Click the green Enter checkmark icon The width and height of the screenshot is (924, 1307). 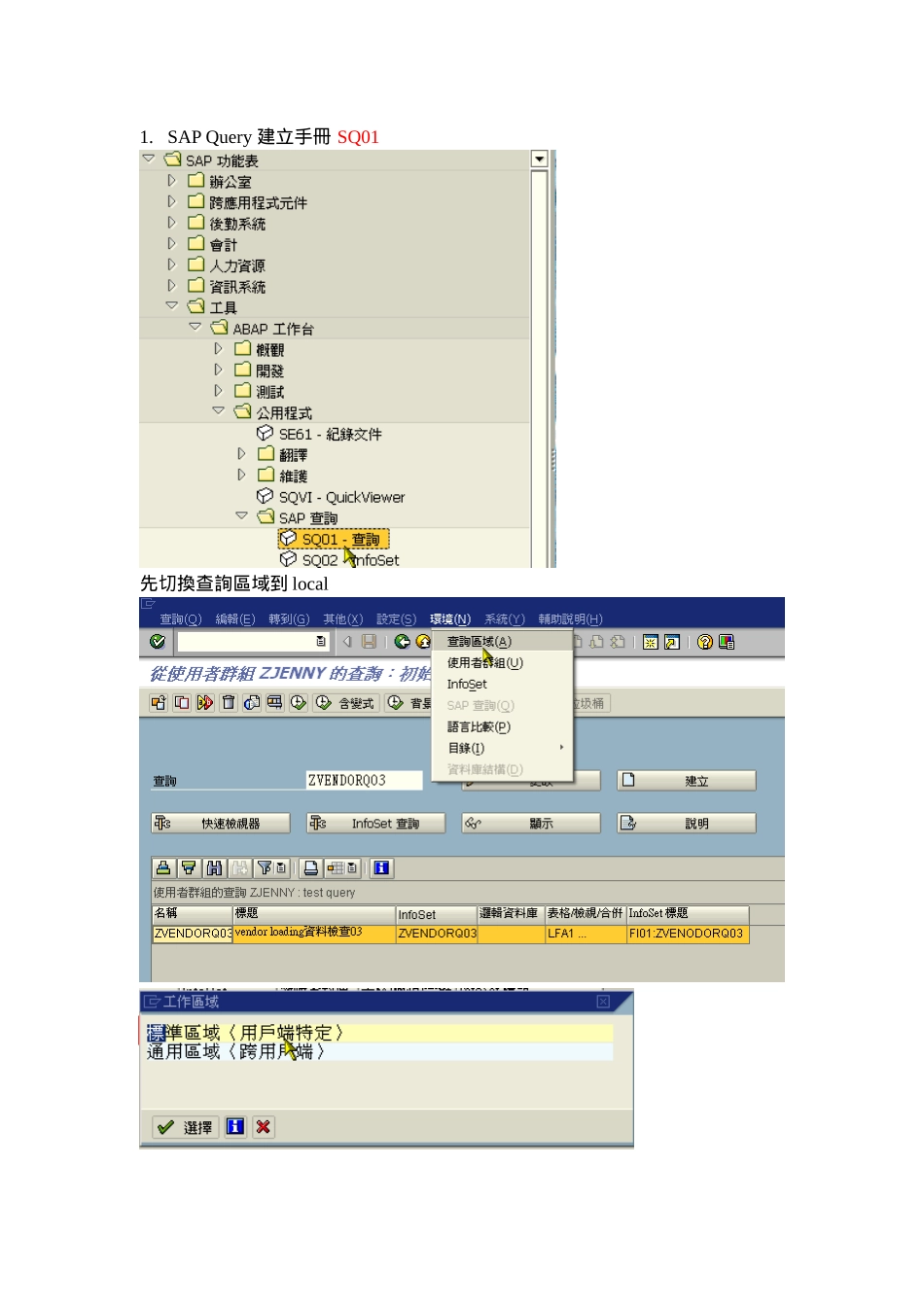click(158, 642)
